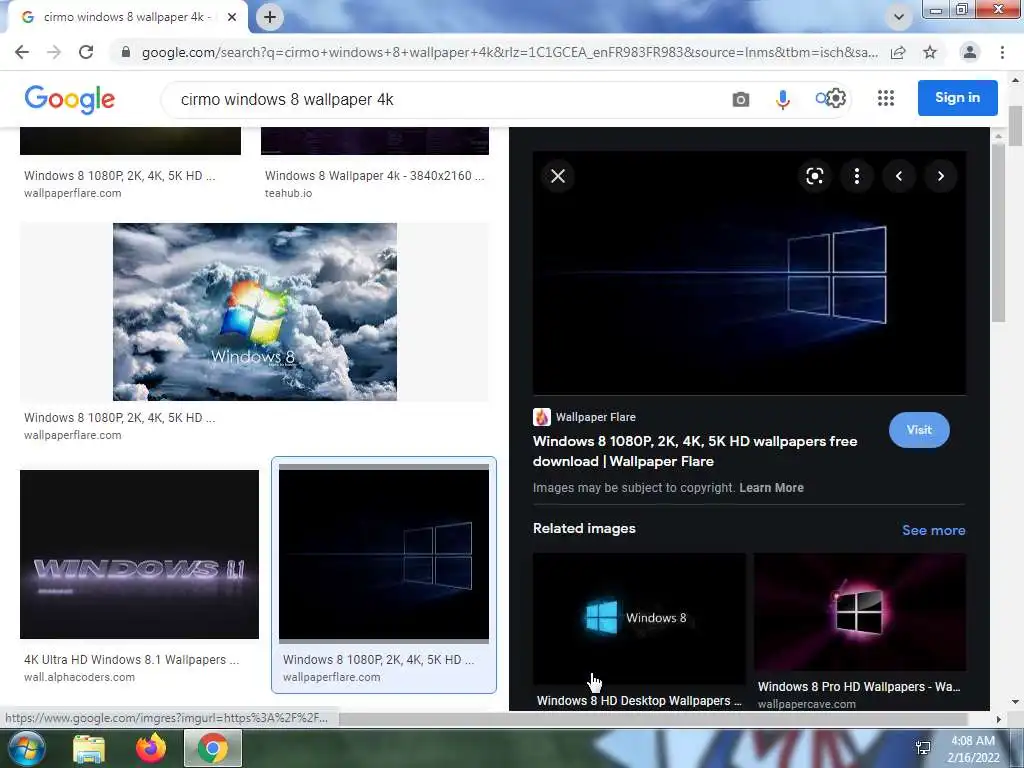1024x768 pixels.
Task: Close the cirmo windows 8 wallpaper tab
Action: point(232,17)
